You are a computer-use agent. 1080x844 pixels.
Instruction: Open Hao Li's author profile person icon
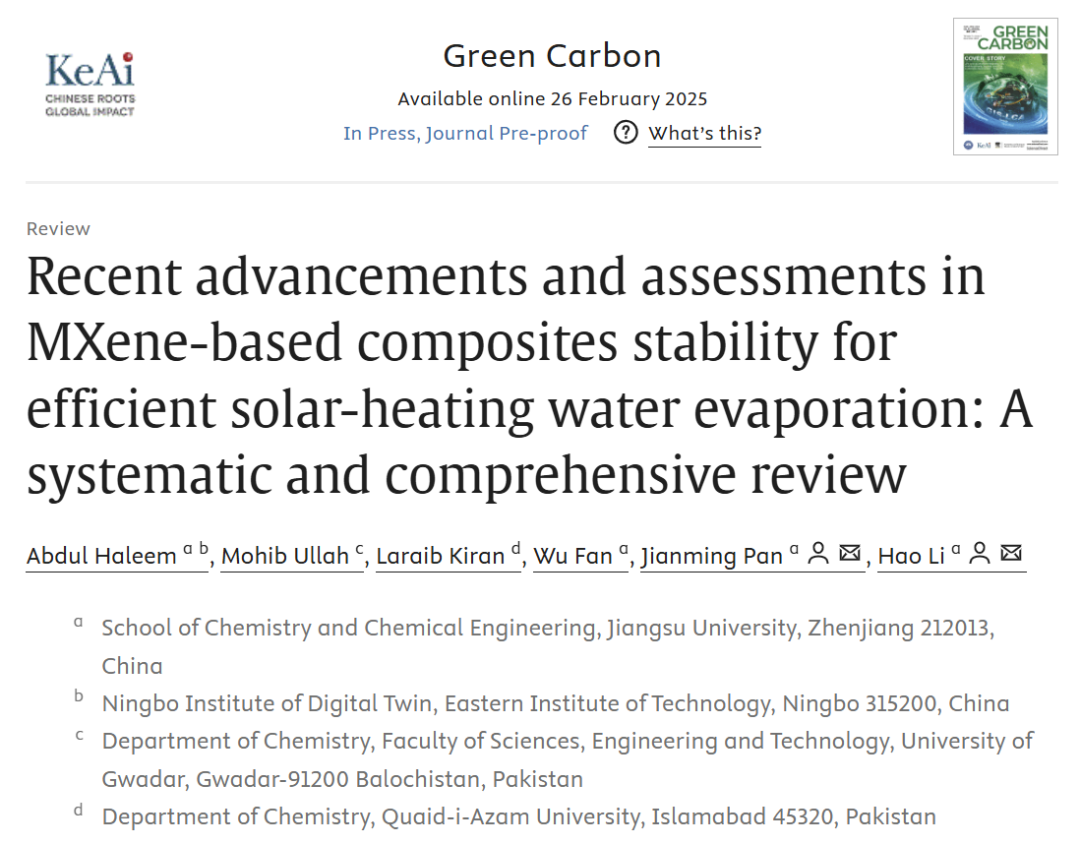click(980, 555)
